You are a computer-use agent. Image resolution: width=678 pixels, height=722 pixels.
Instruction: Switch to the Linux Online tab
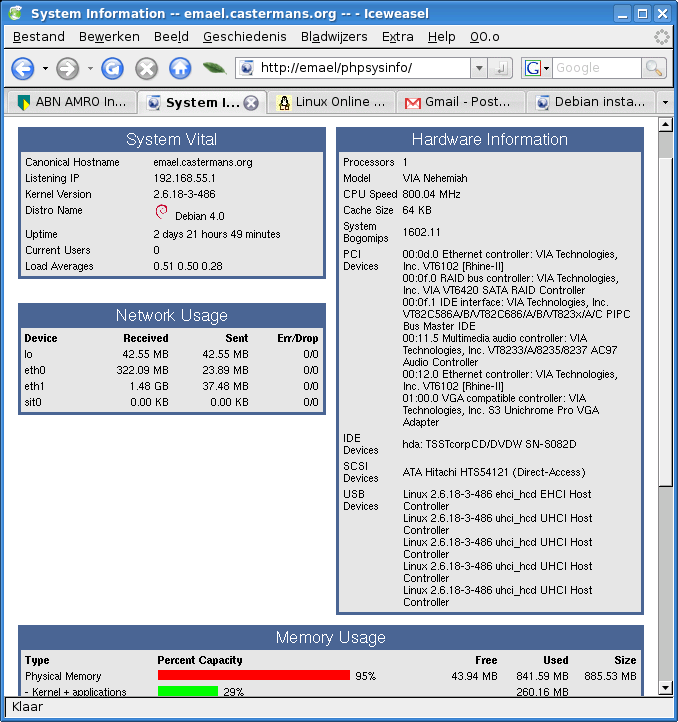click(x=332, y=102)
